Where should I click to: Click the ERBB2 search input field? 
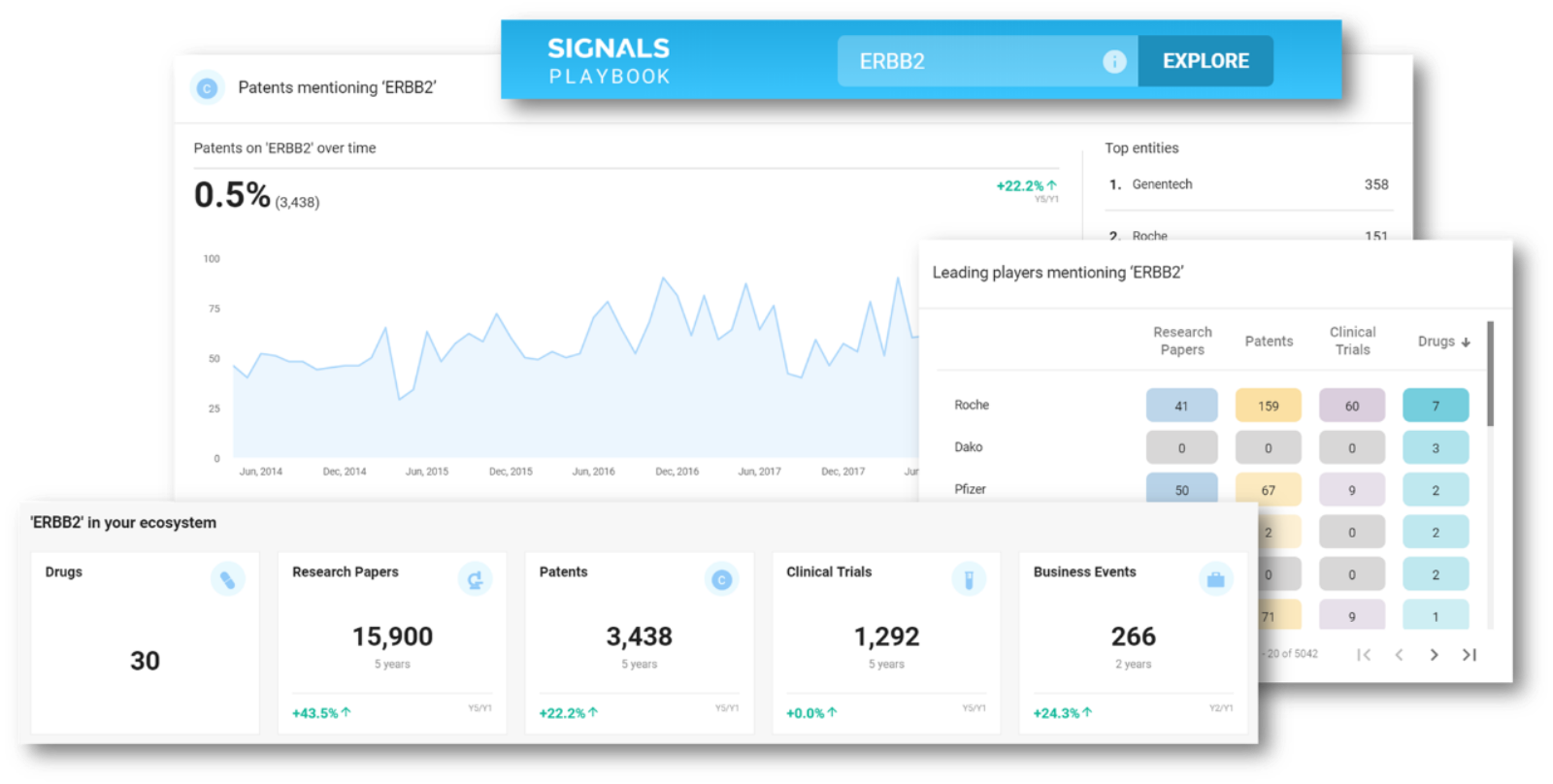click(971, 61)
